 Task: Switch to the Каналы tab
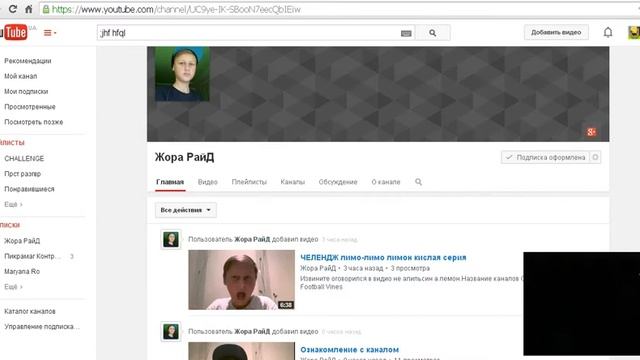pyautogui.click(x=293, y=182)
